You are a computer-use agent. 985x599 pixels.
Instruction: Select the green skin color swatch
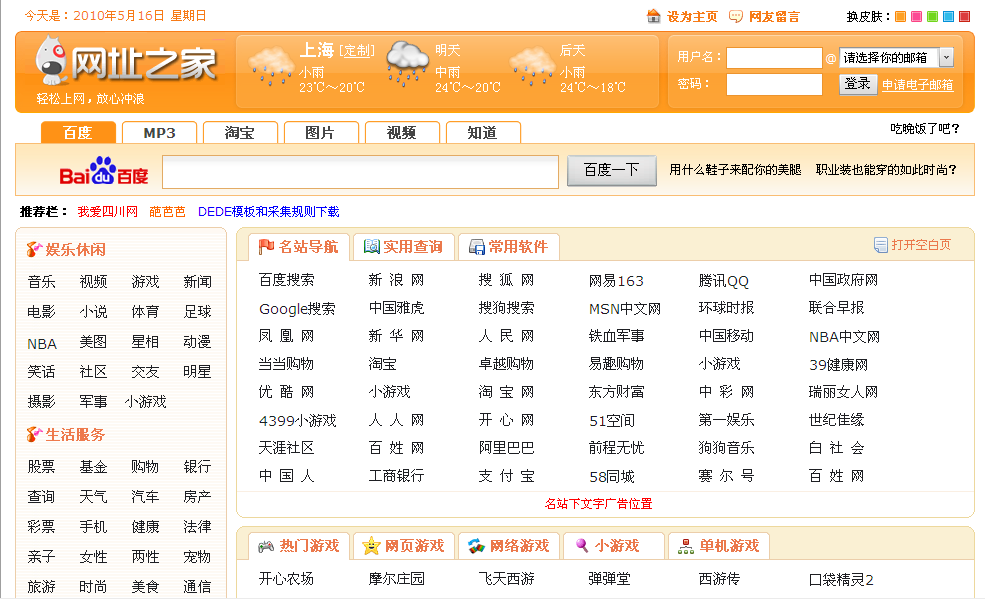coord(933,16)
